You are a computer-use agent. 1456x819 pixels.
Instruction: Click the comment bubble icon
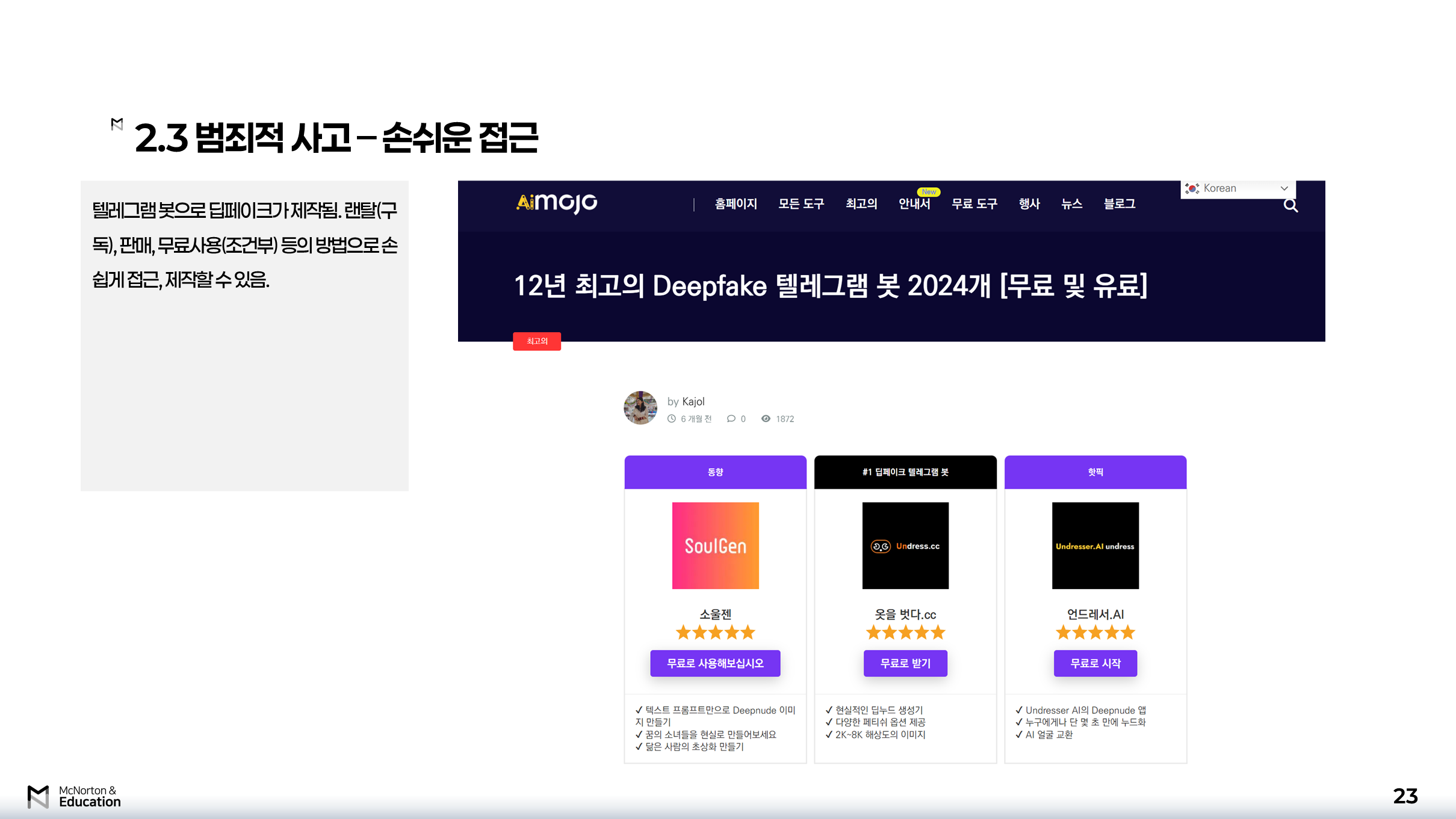(x=731, y=419)
